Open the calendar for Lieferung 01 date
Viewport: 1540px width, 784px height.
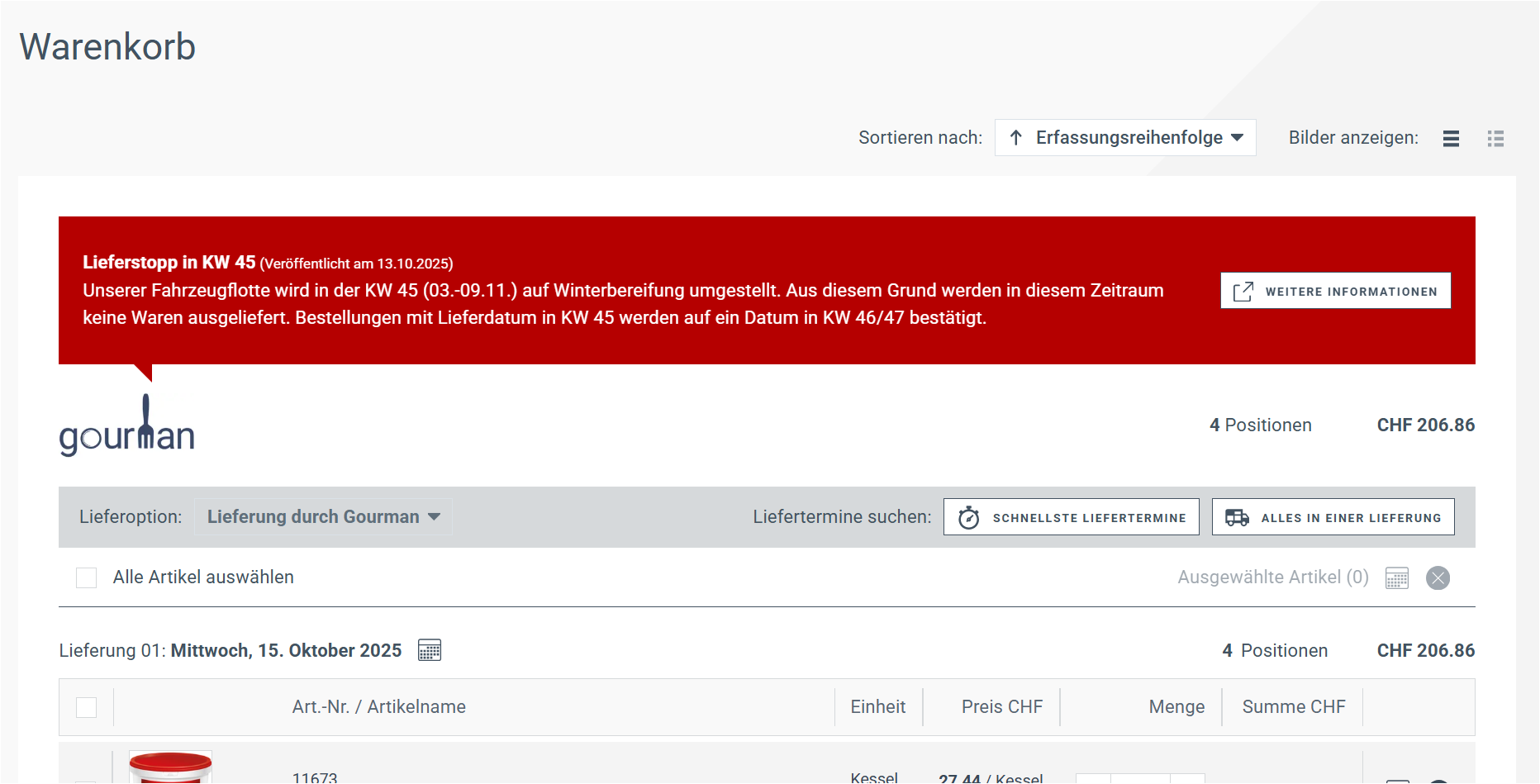pyautogui.click(x=430, y=650)
